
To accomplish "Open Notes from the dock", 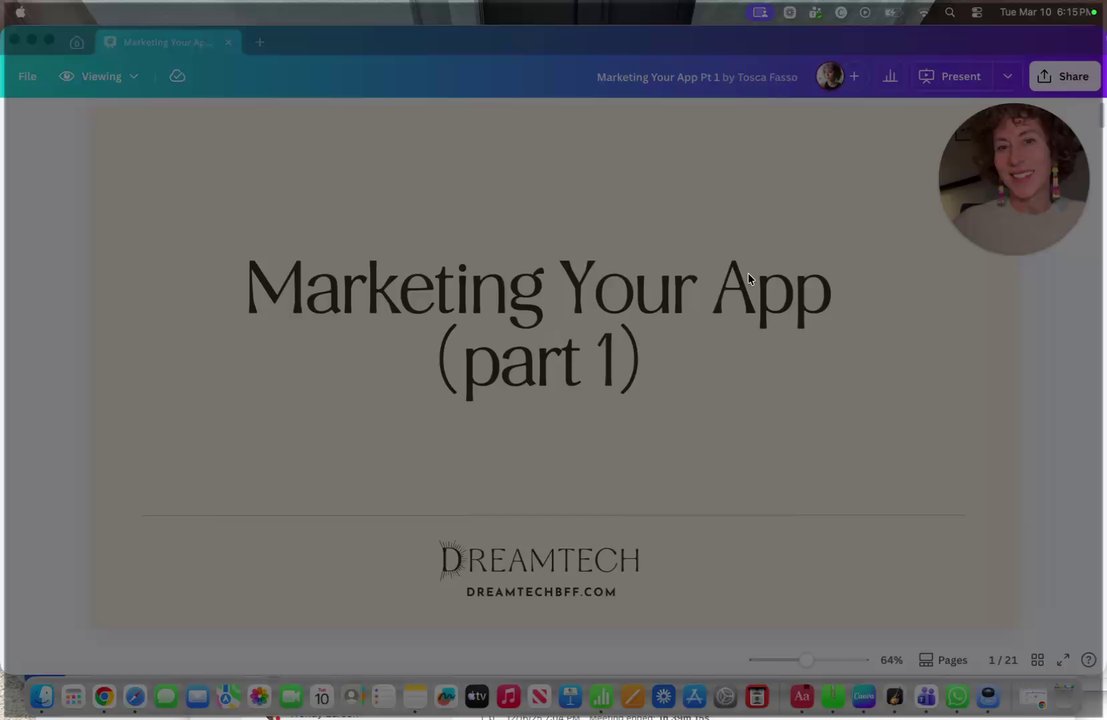I will coord(414,697).
